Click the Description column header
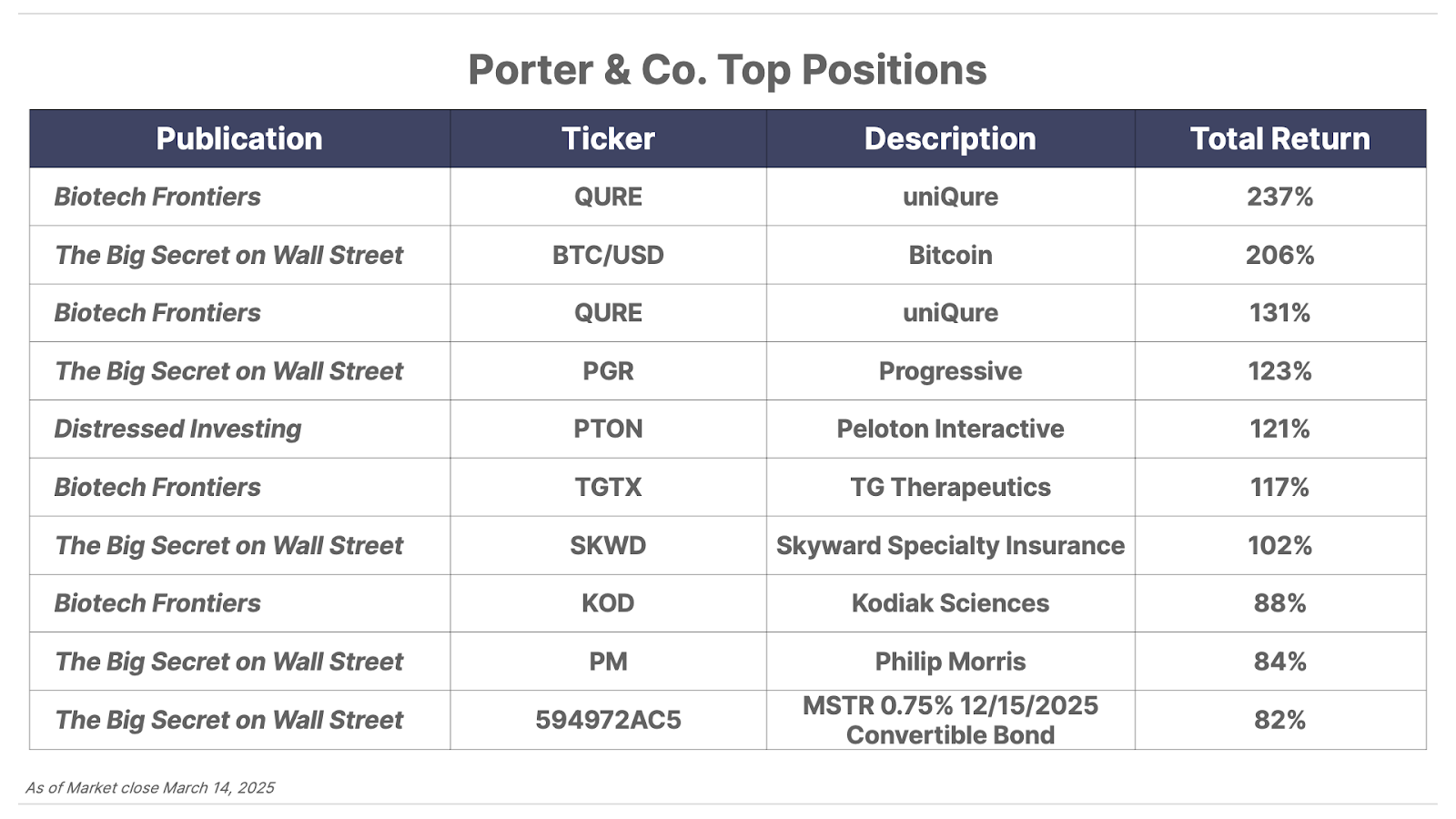 950,138
